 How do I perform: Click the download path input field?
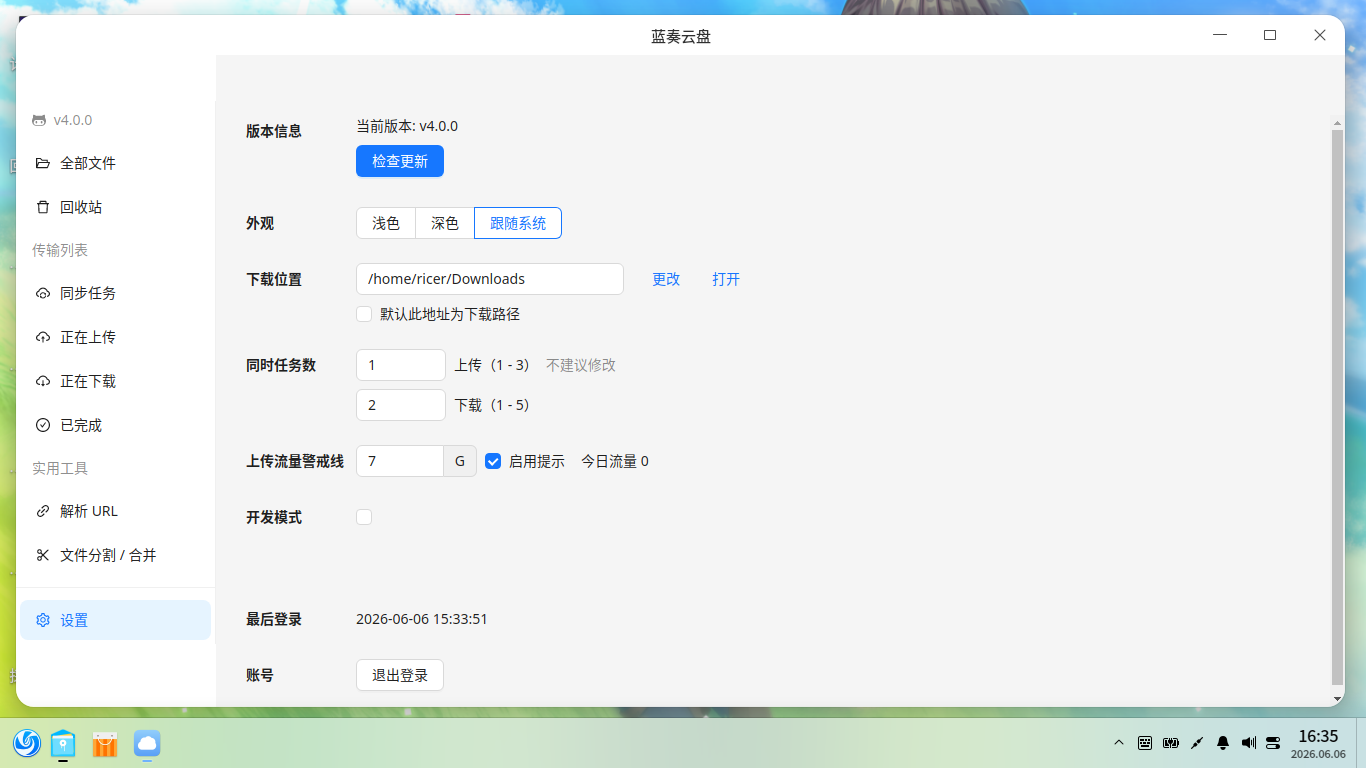click(x=490, y=279)
